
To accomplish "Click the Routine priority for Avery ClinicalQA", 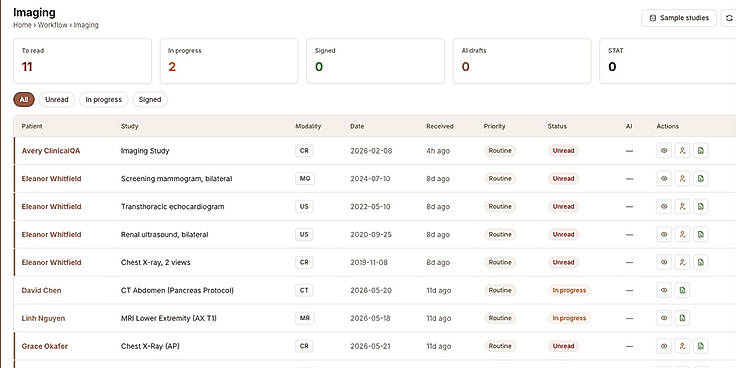I will tap(500, 151).
